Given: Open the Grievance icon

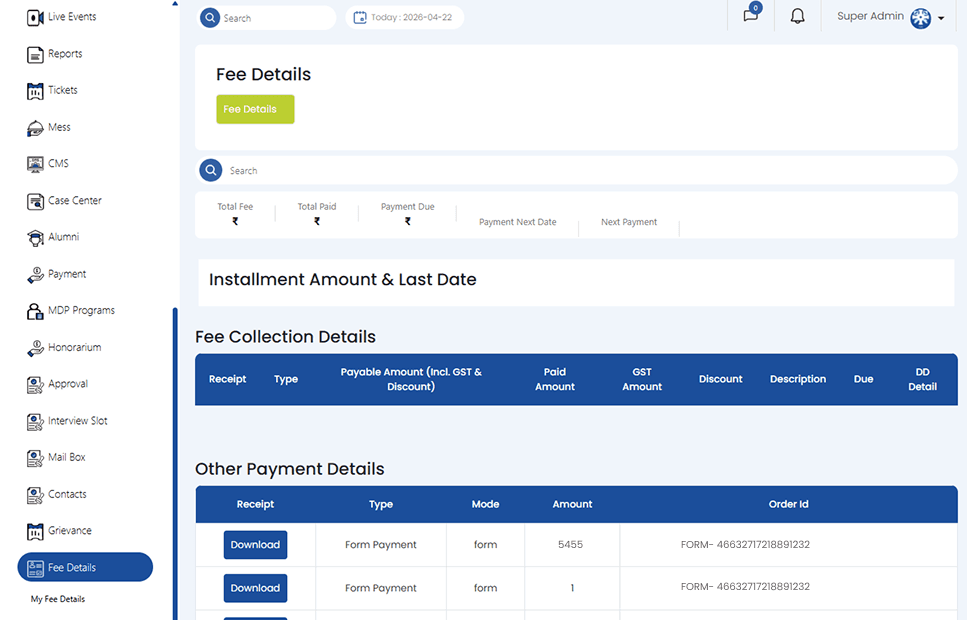Looking at the screenshot, I should point(35,532).
